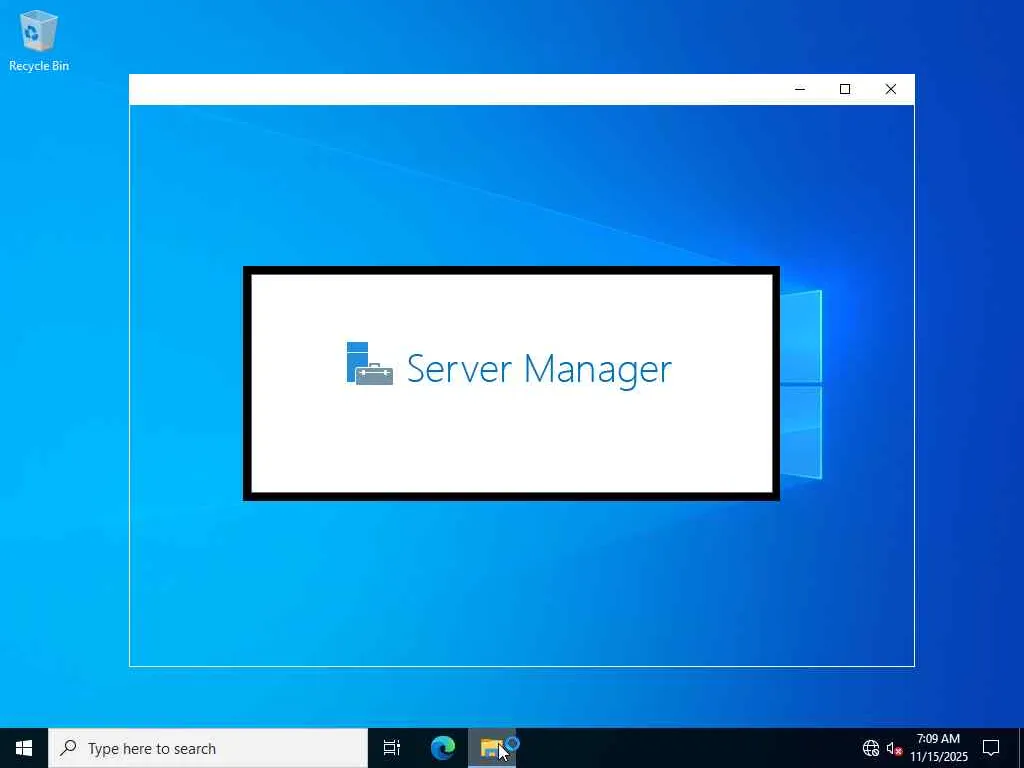This screenshot has width=1024, height=768.
Task: Open File Explorer from the taskbar
Action: coord(491,748)
